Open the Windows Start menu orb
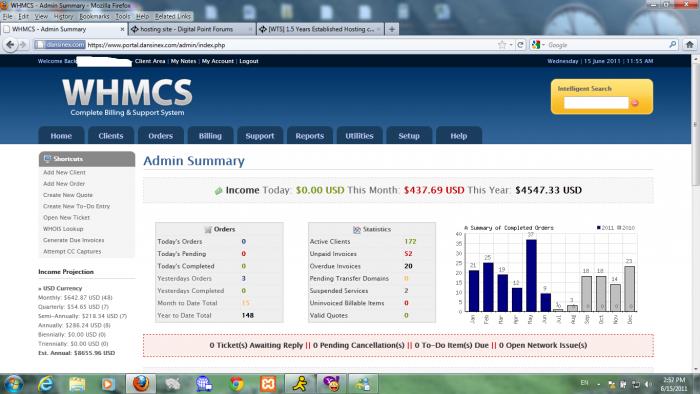Image resolution: width=700 pixels, height=394 pixels. [13, 384]
